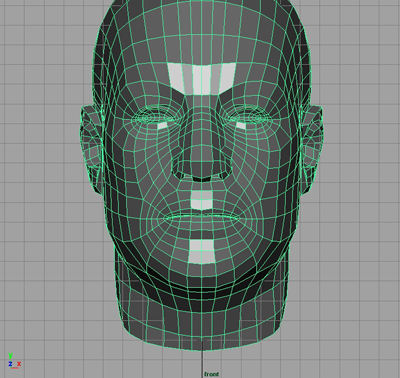Click the XYZ axis orientation indicator
Image resolution: width=400 pixels, height=378 pixels.
14,361
